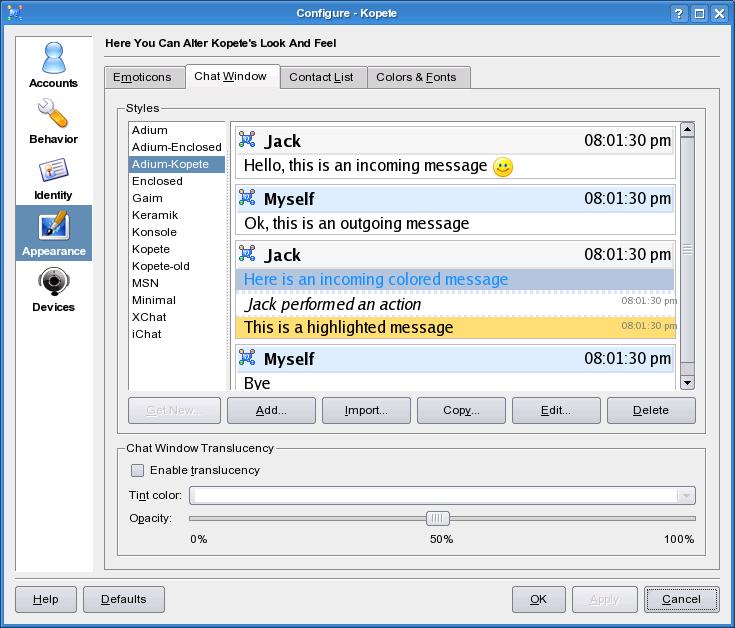The height and width of the screenshot is (628, 735).
Task: Select the Adium-Enclosed style
Action: click(177, 147)
